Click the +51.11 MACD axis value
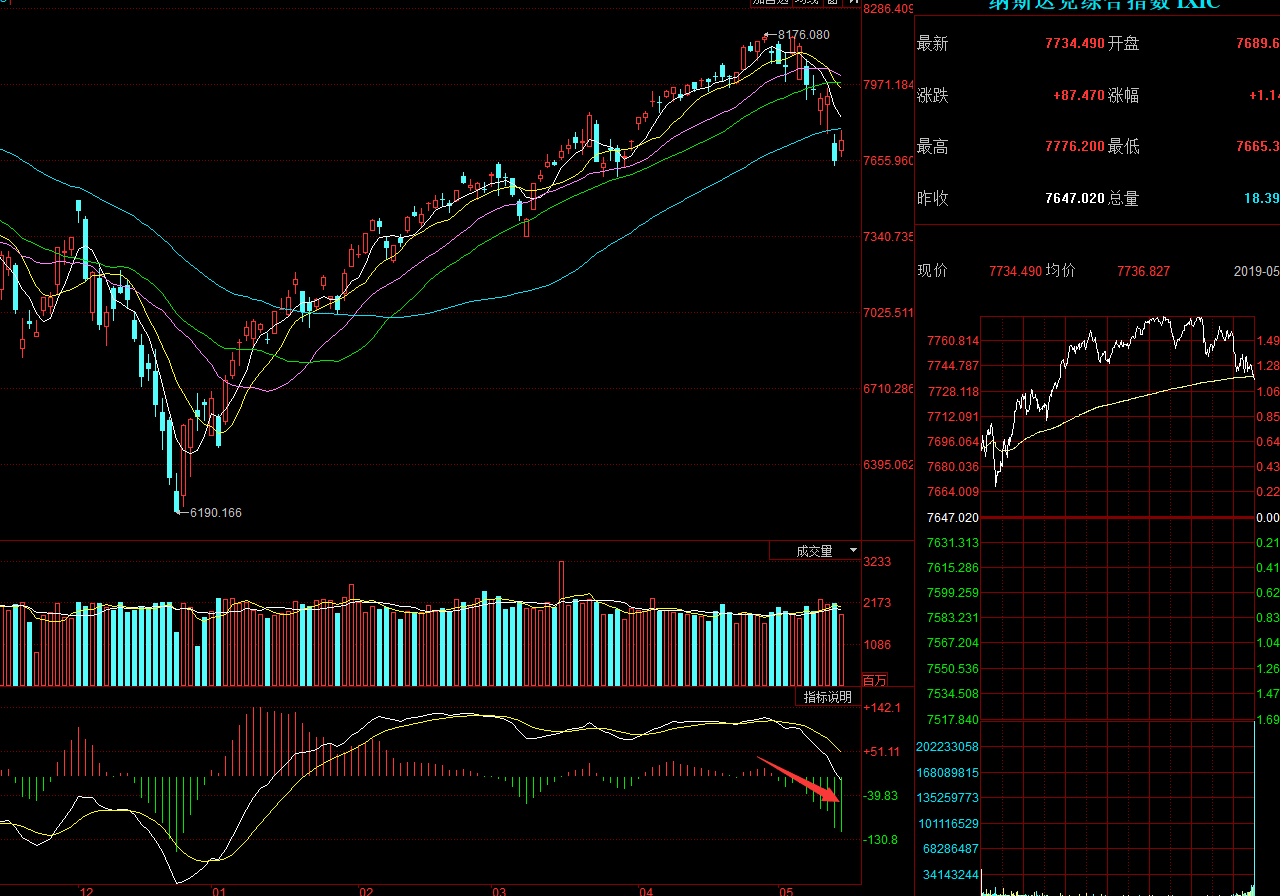 click(882, 752)
